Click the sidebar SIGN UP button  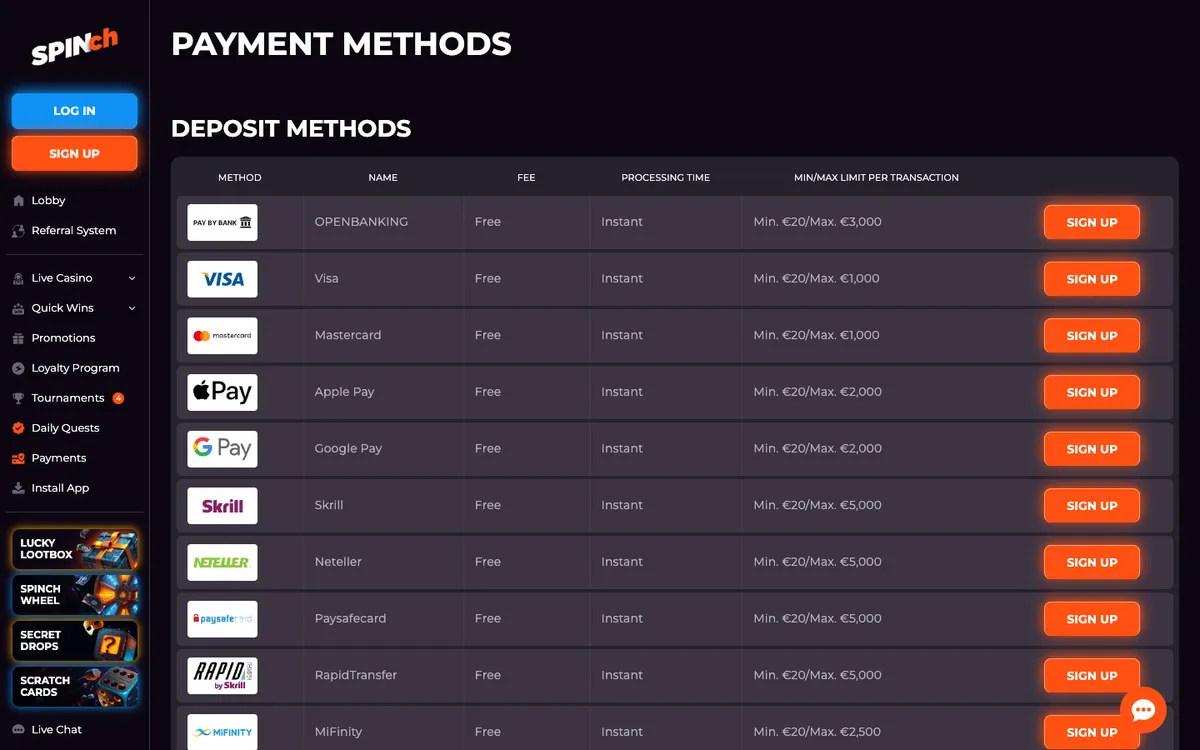click(x=75, y=154)
